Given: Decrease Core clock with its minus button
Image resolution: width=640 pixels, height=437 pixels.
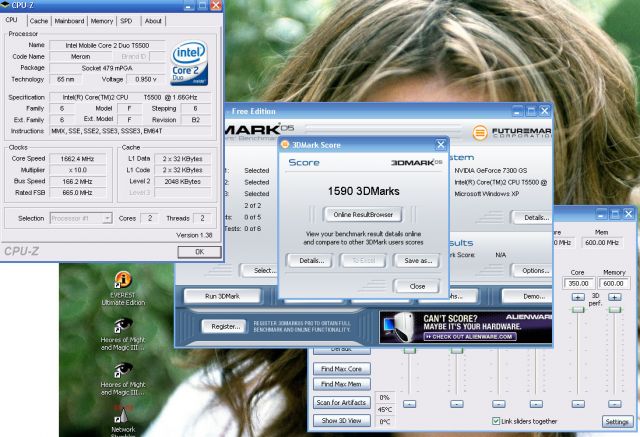Looking at the screenshot, I should 578,404.
